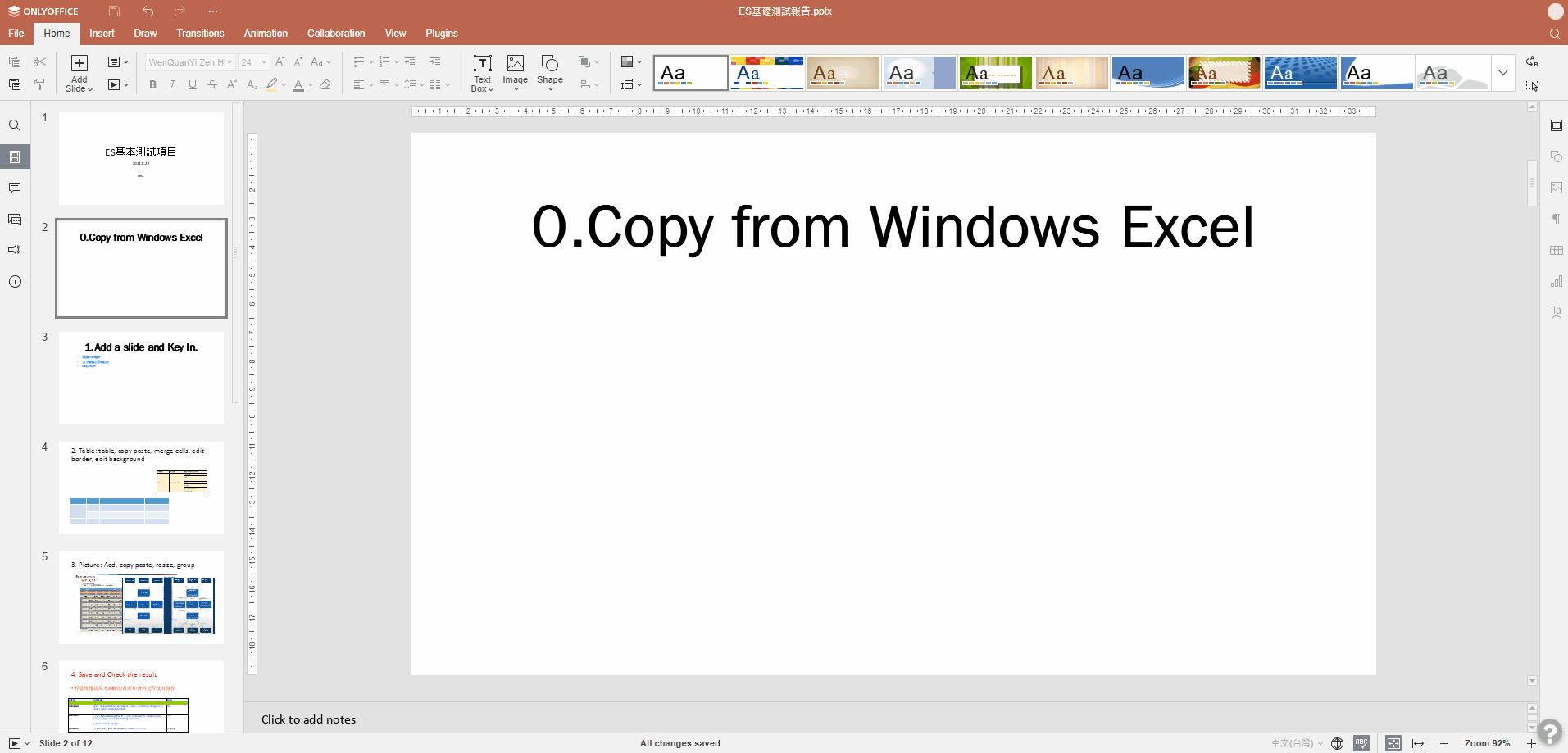Screen dimensions: 1568x753
Task: Toggle bold formatting
Action: pos(152,84)
